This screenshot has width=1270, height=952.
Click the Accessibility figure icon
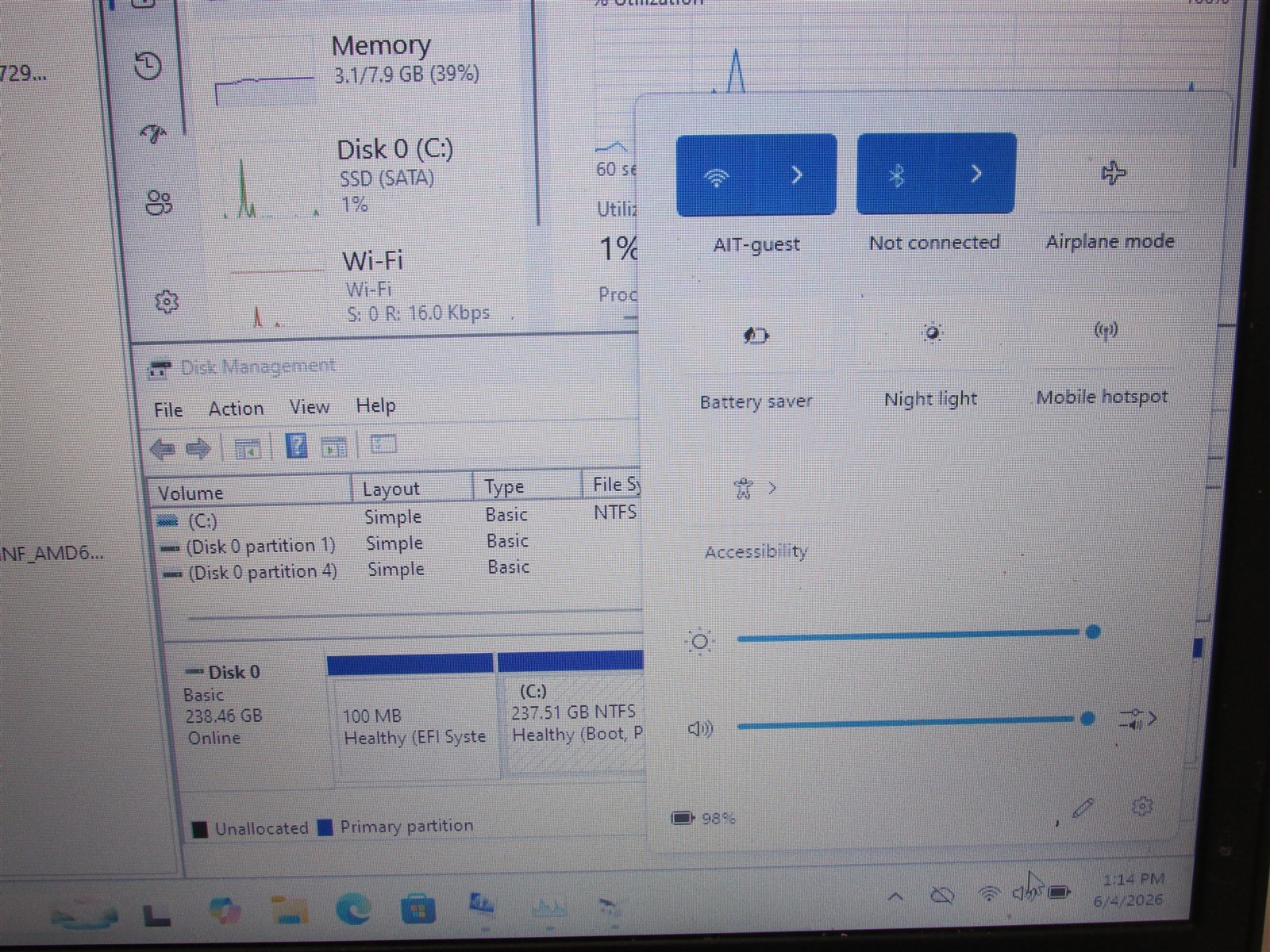click(743, 489)
